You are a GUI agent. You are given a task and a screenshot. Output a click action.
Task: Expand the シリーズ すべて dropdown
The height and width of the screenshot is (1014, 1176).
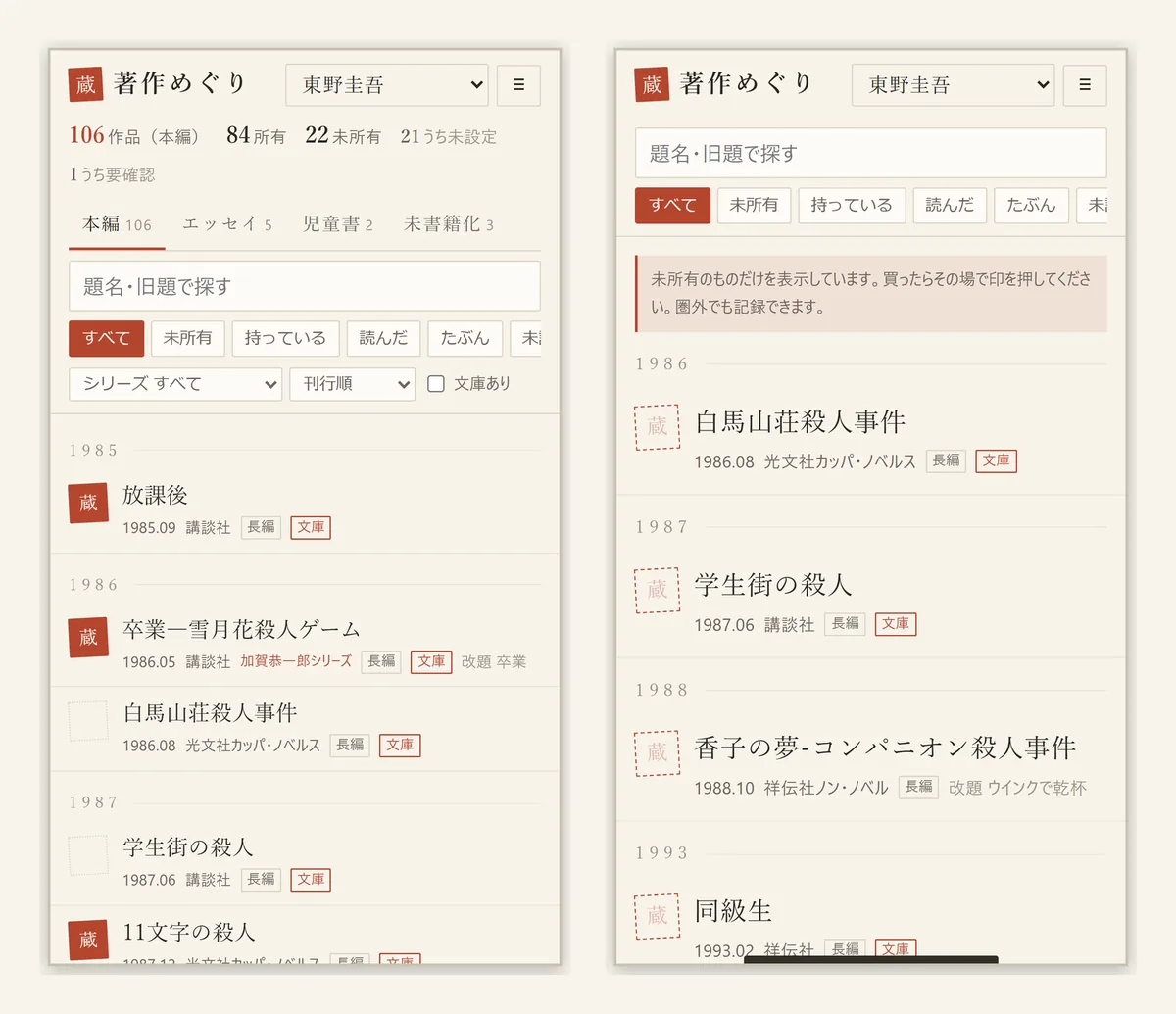(175, 384)
